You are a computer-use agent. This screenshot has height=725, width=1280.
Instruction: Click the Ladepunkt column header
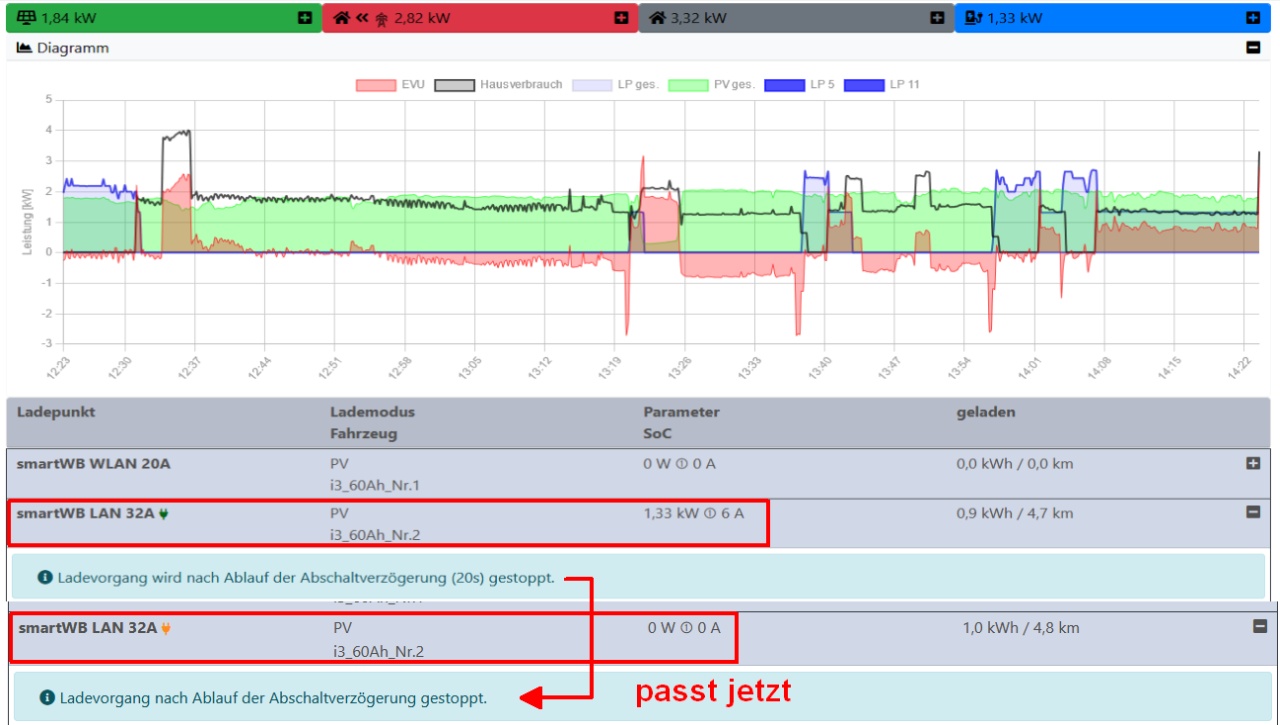56,412
